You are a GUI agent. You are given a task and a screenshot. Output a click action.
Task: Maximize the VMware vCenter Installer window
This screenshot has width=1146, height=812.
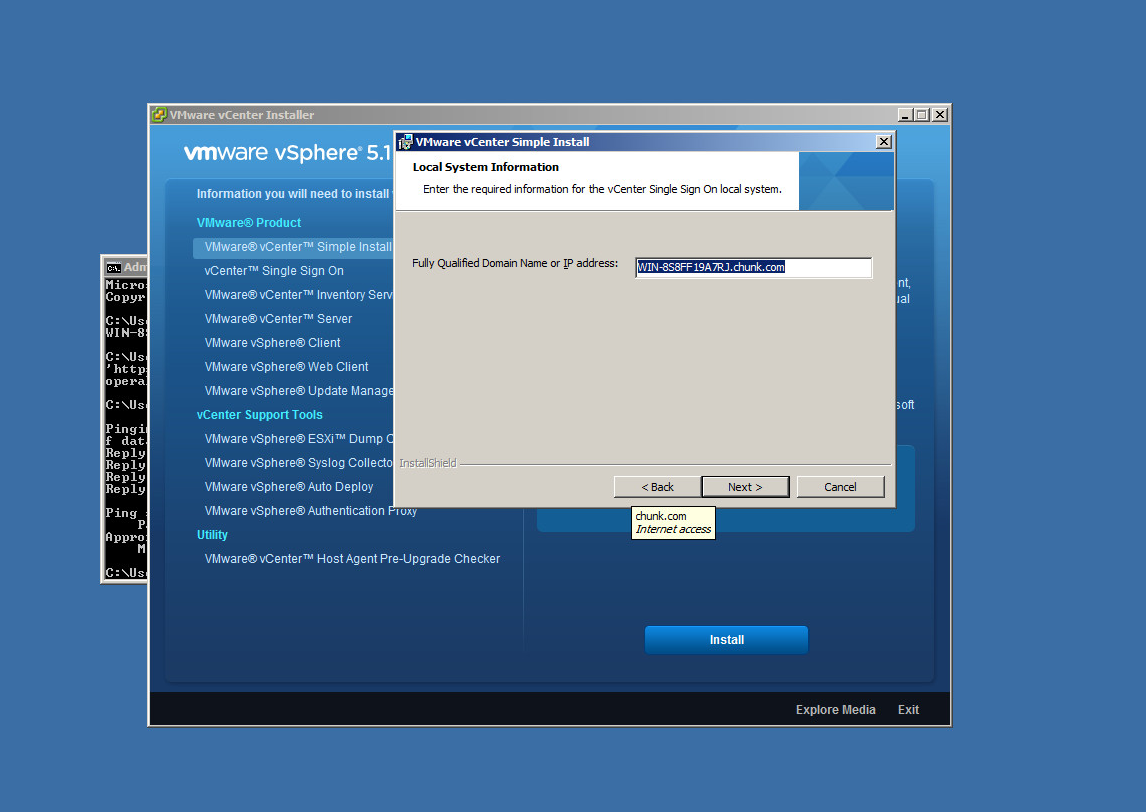coord(922,115)
